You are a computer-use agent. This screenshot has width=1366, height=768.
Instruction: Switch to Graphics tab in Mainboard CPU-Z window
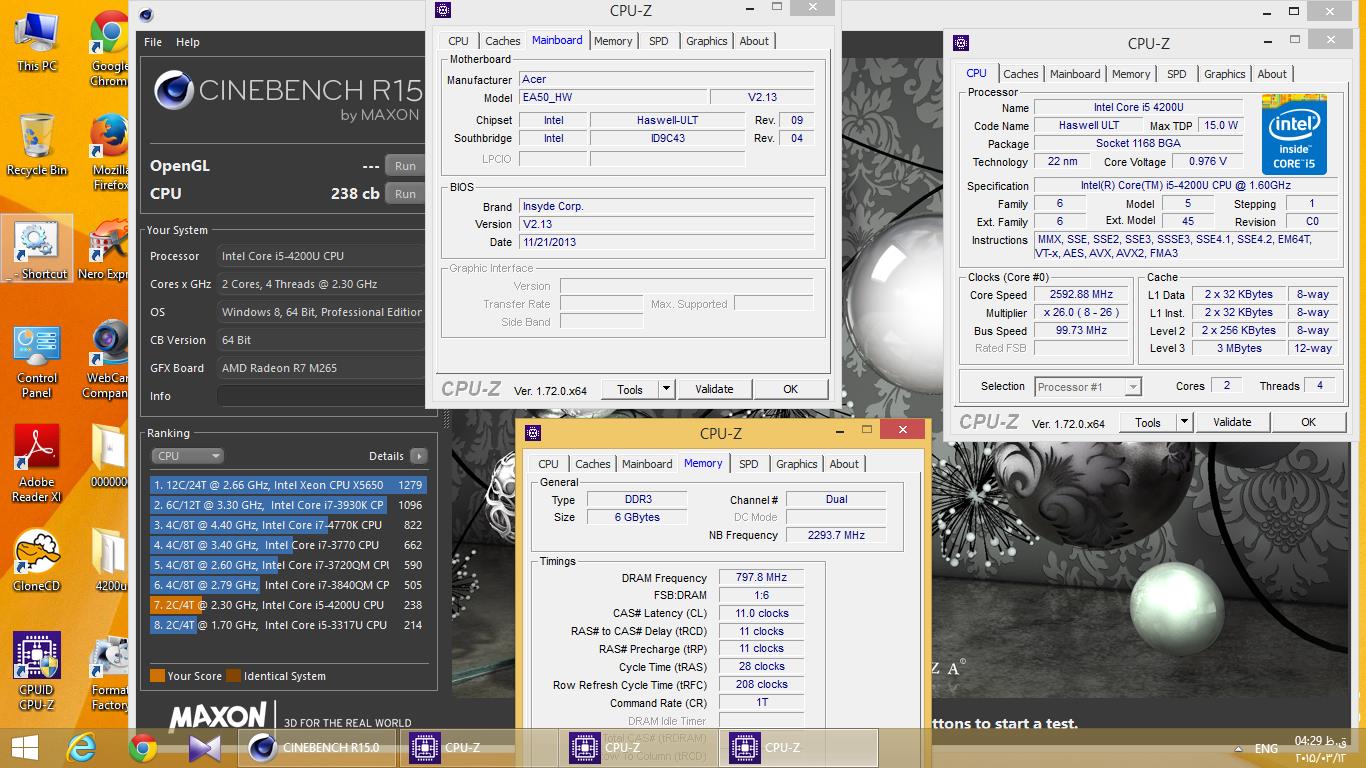706,41
